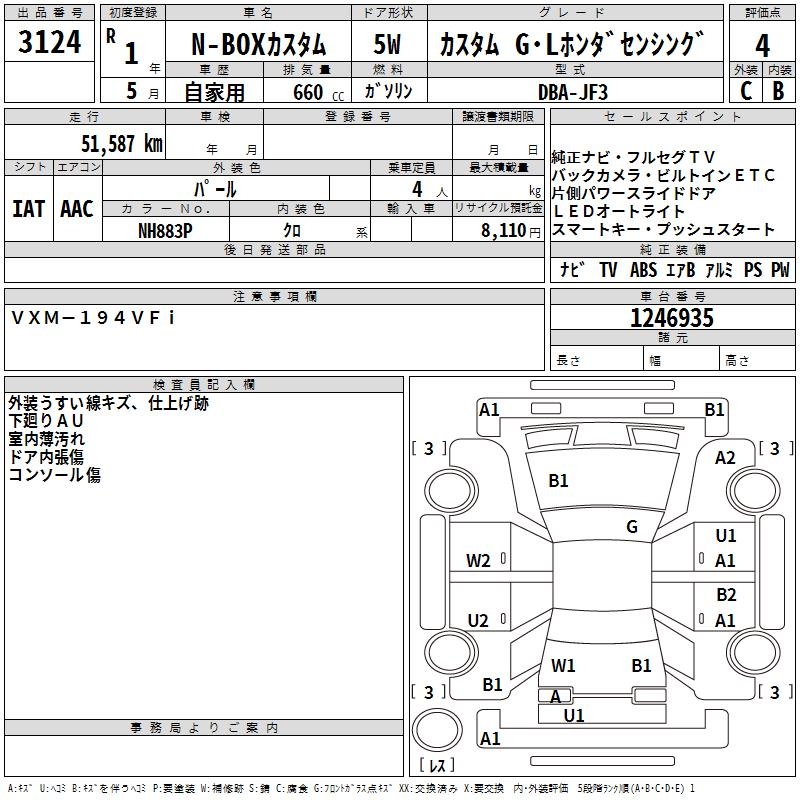Click the color code NH883P
Screen dimensions: 800x800
pyautogui.click(x=166, y=230)
